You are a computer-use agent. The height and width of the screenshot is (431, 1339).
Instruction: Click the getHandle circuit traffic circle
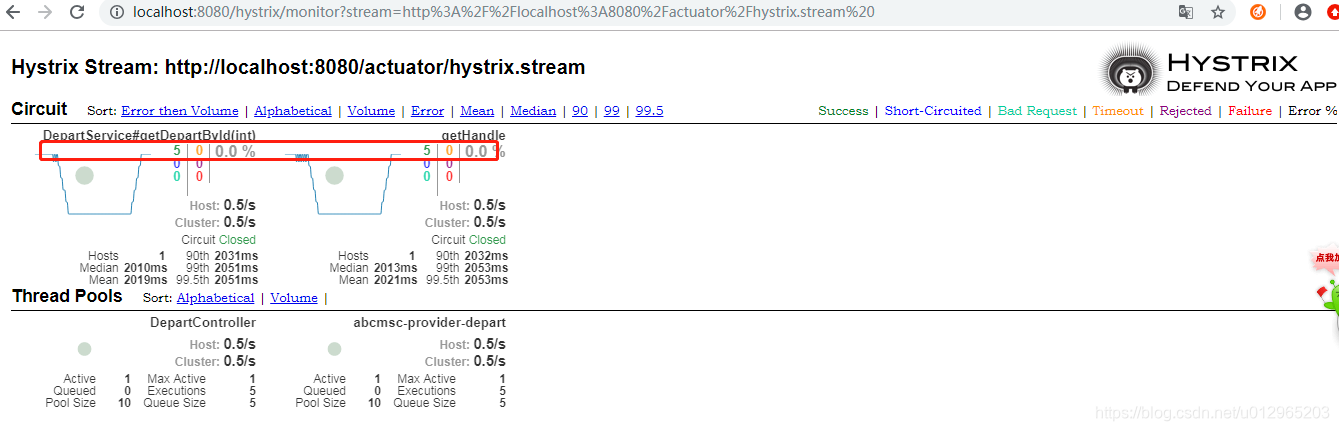(334, 176)
